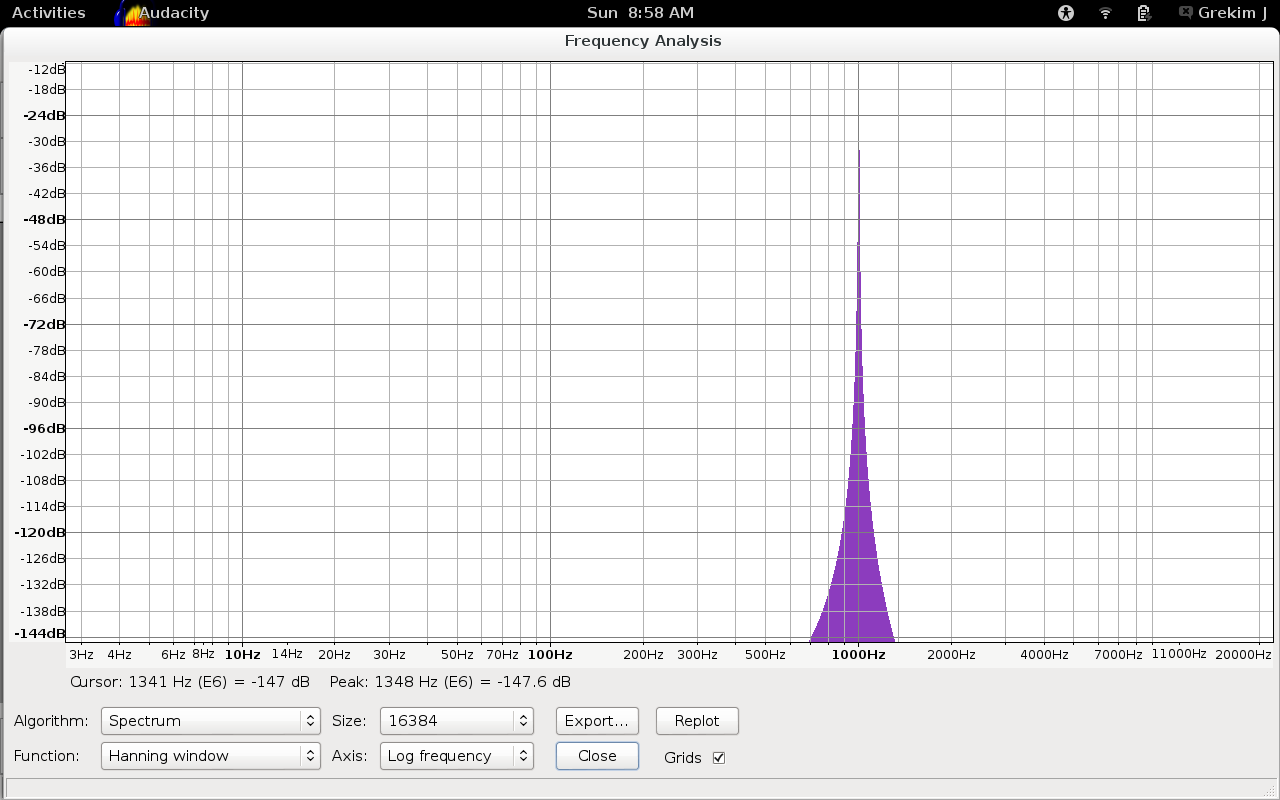Click the Frequency Analysis title bar
This screenshot has width=1280, height=800.
coord(642,41)
